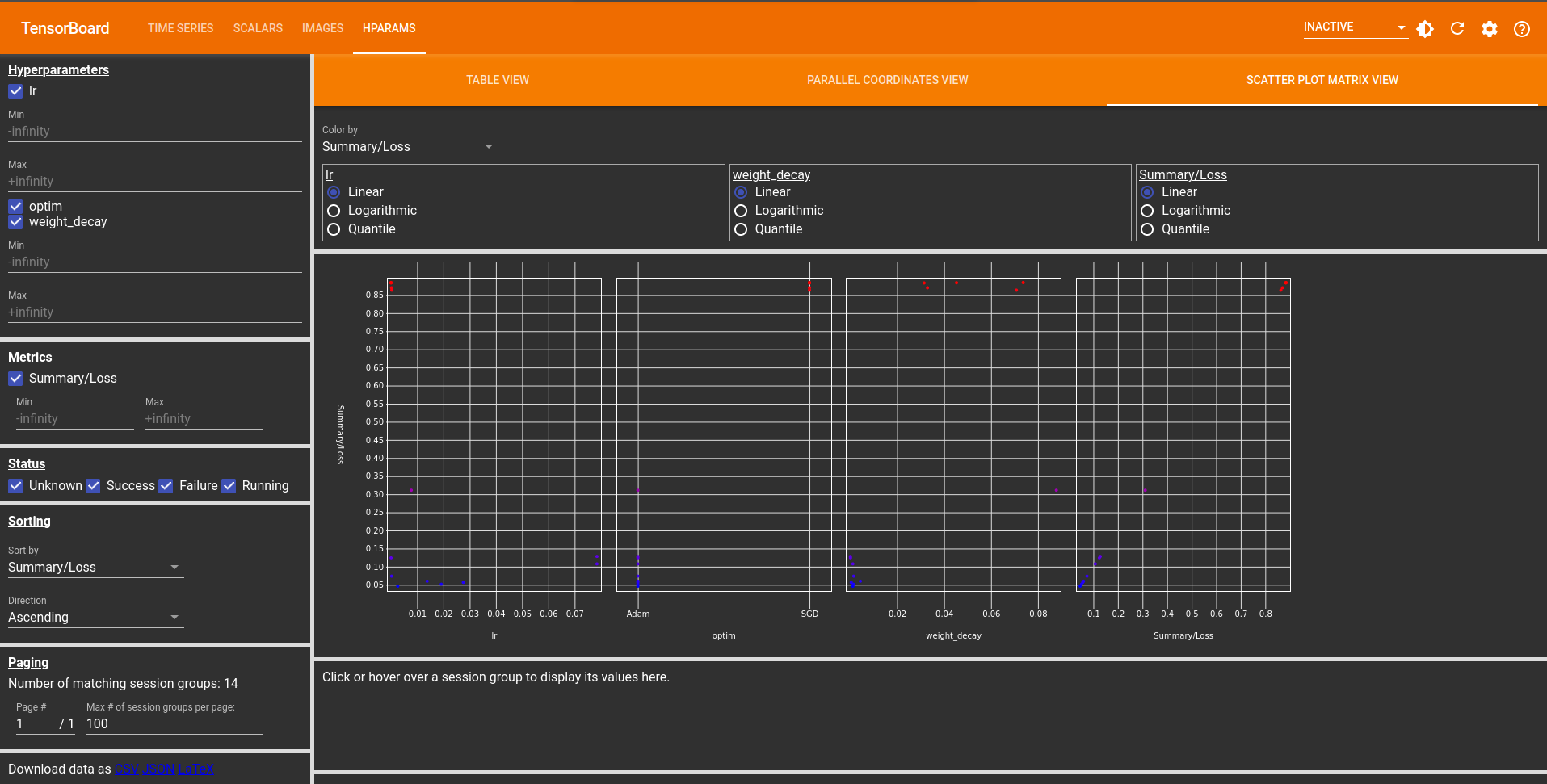1547x784 pixels.
Task: Click the Sorting section heading
Action: point(29,522)
